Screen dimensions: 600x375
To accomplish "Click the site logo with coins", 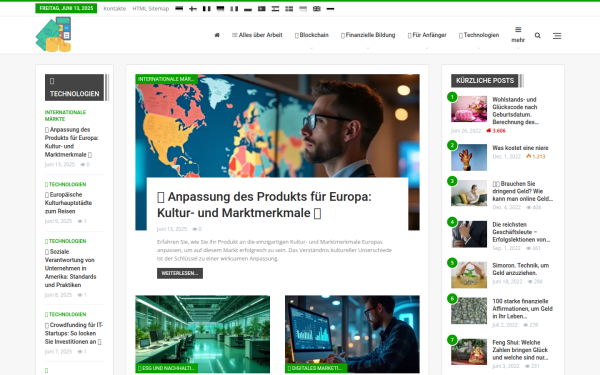I will pos(53,34).
